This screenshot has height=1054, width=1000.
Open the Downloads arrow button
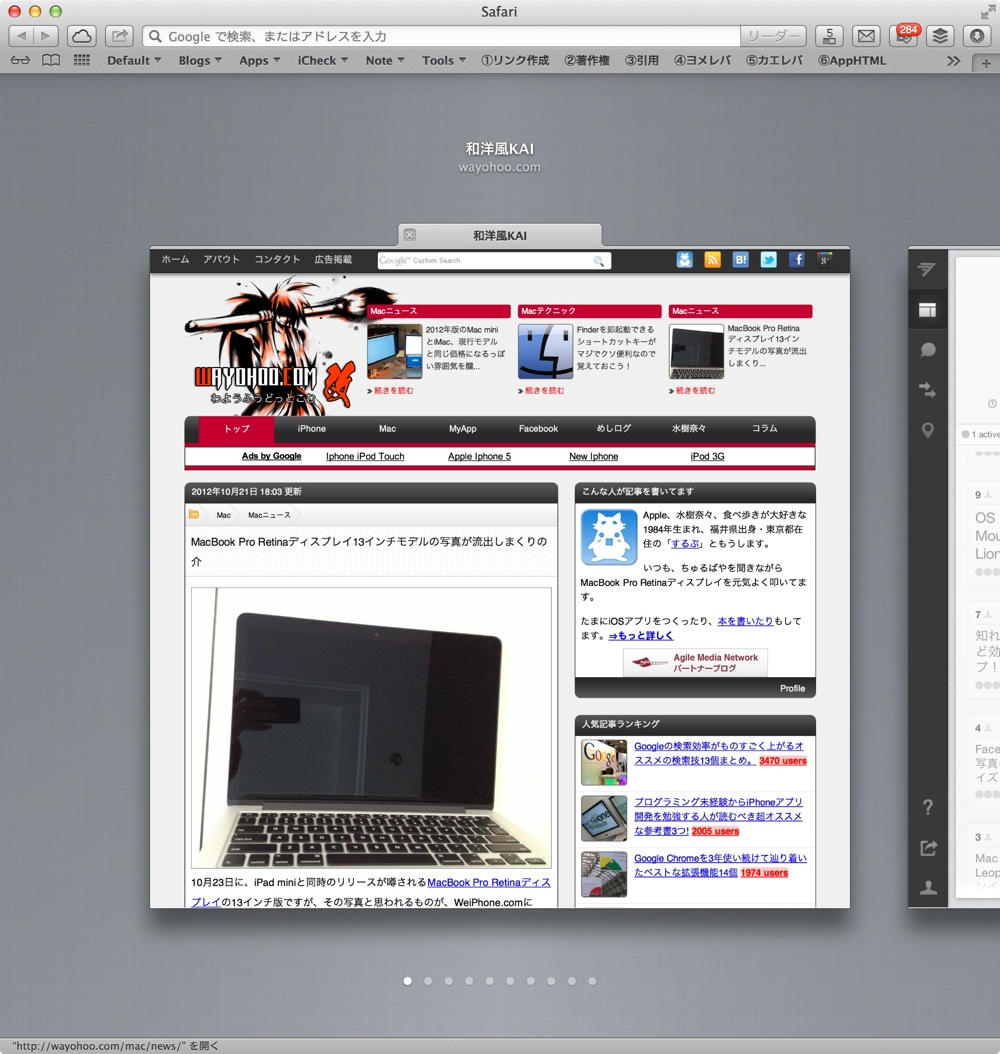click(977, 36)
